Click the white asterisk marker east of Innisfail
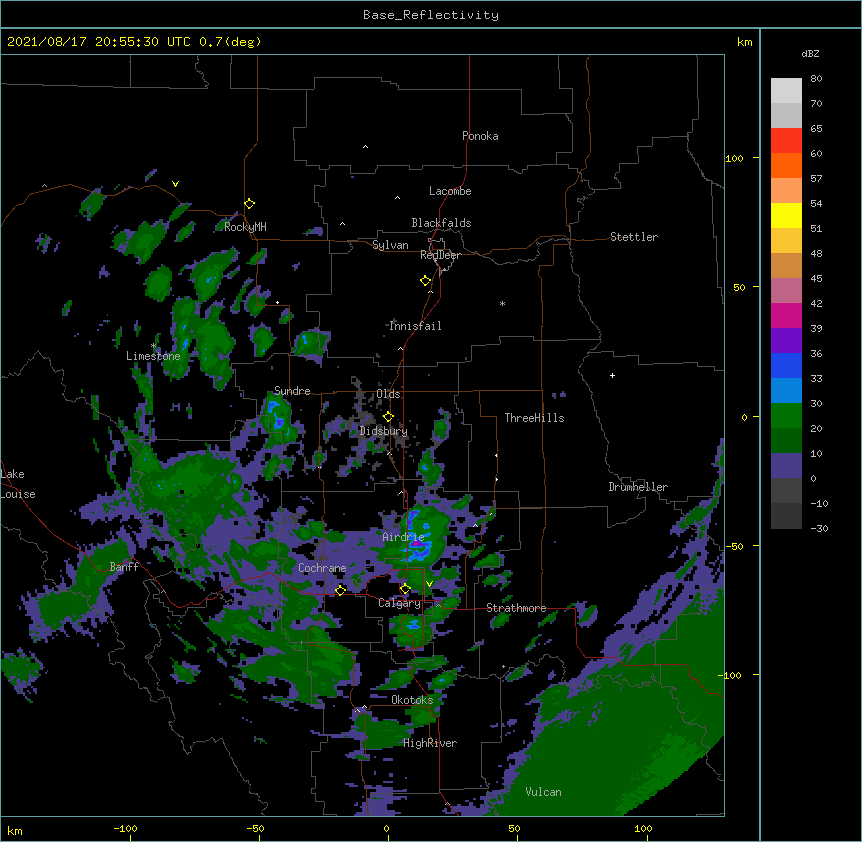Viewport: 862px width, 842px height. pyautogui.click(x=502, y=303)
